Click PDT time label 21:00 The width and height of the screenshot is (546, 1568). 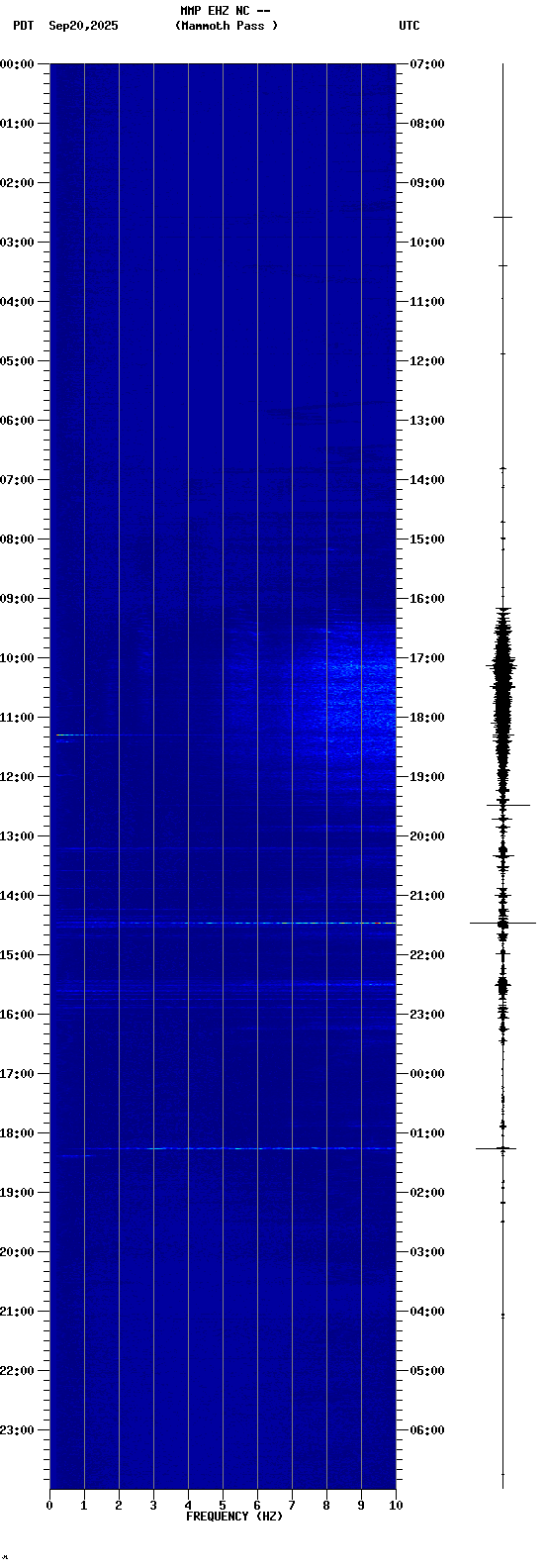pos(18,1312)
